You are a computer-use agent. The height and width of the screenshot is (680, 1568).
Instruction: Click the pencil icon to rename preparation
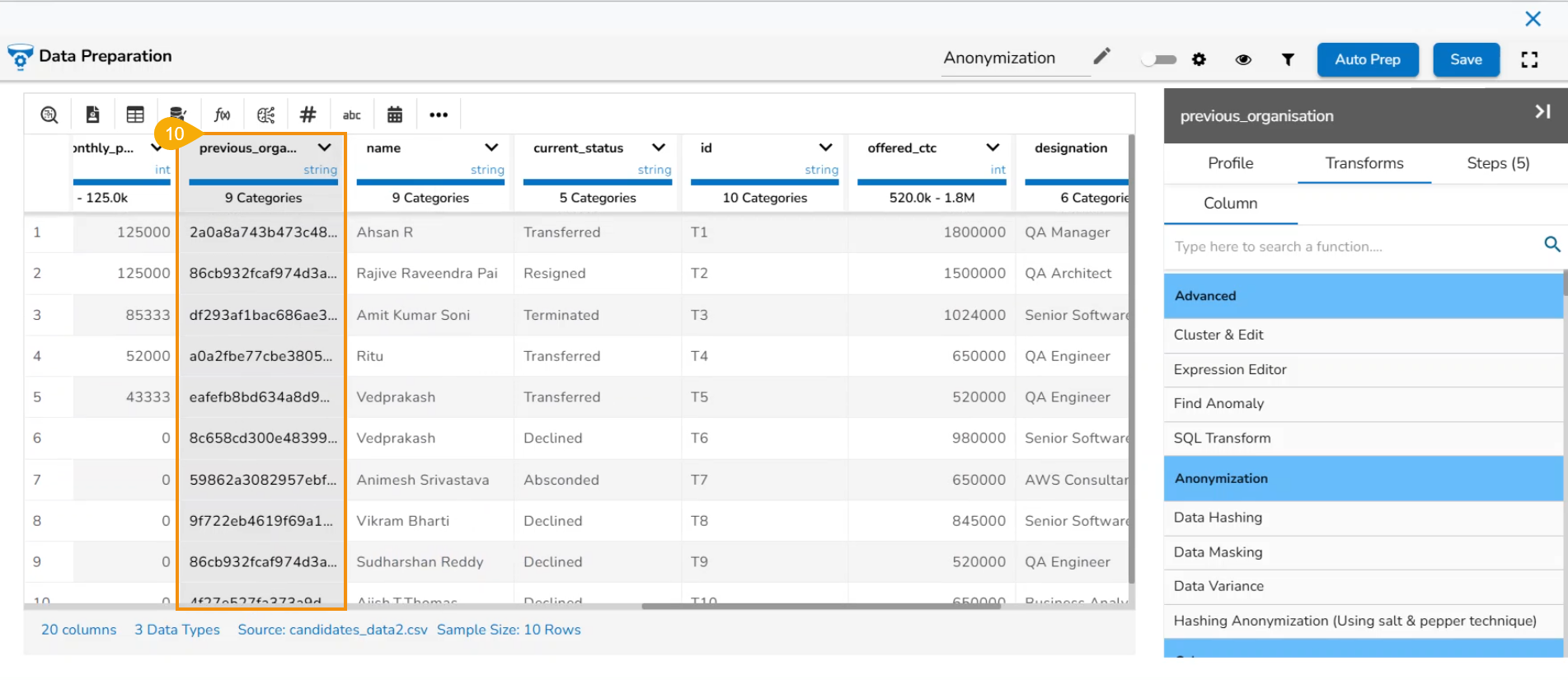pyautogui.click(x=1101, y=57)
